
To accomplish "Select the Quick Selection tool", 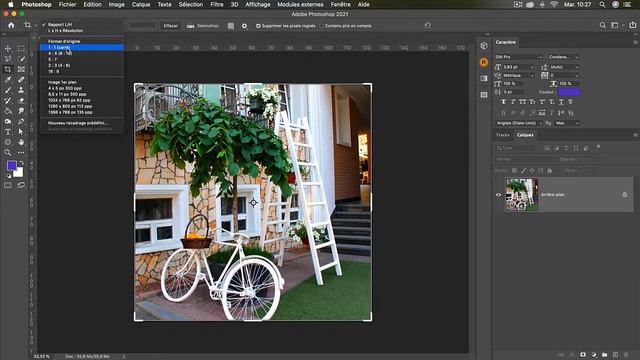I will click(x=21, y=59).
